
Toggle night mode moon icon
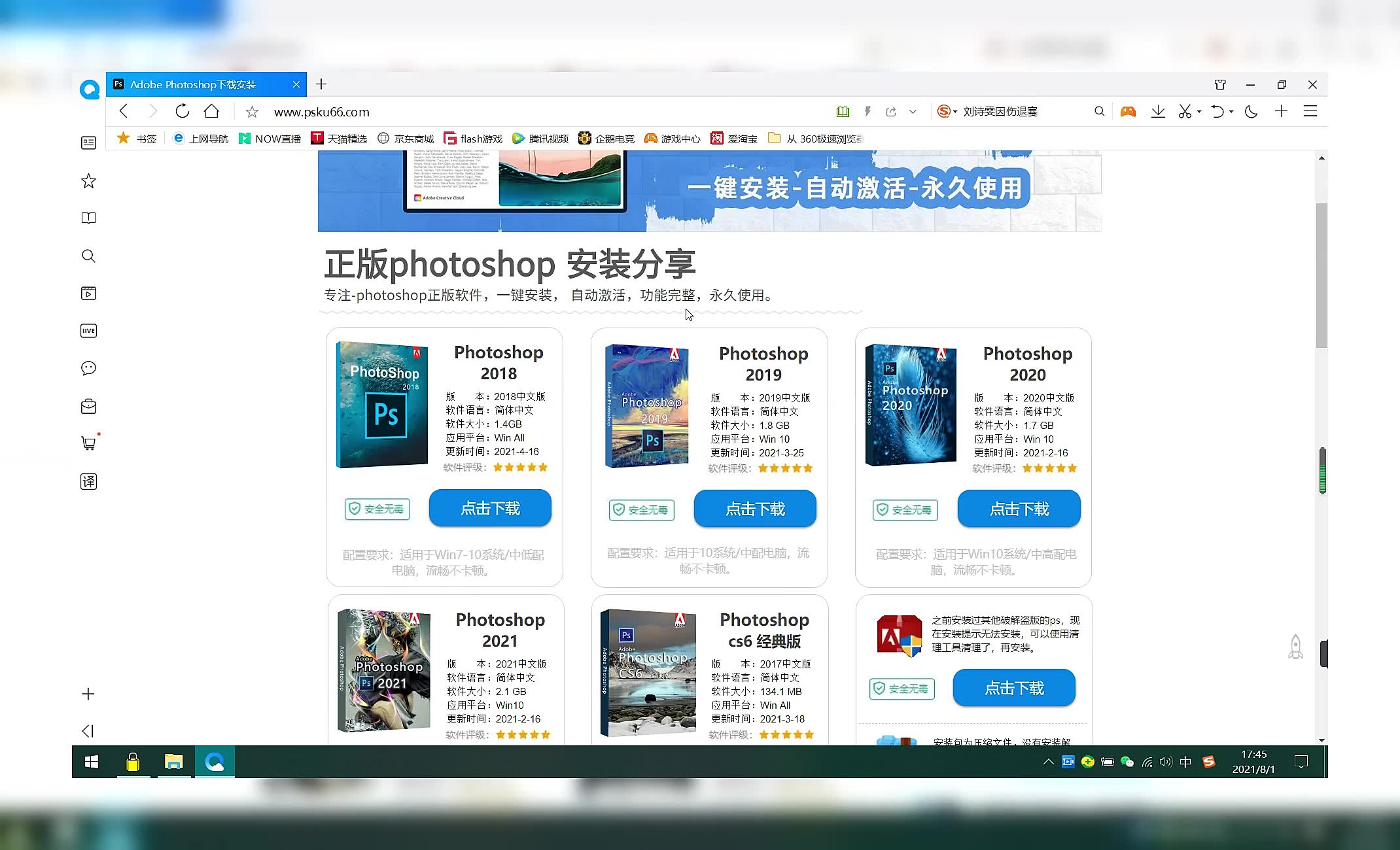[x=1251, y=111]
